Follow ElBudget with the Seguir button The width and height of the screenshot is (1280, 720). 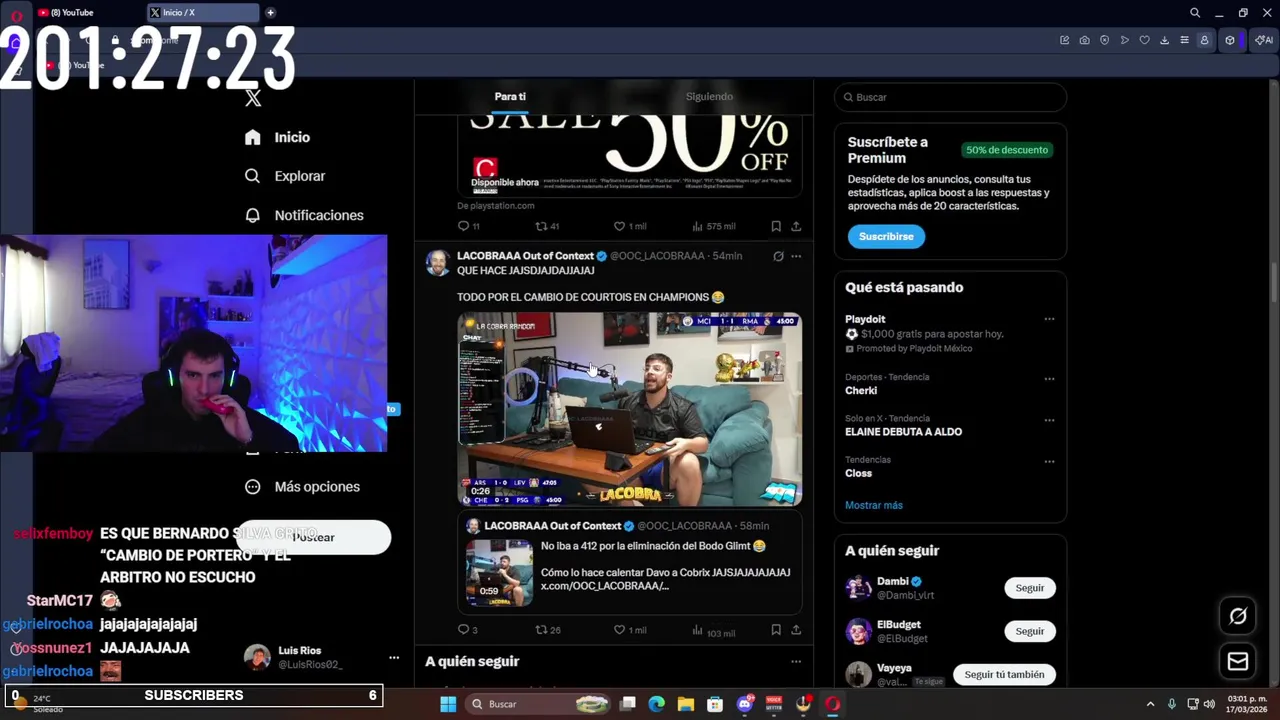[x=1030, y=631]
